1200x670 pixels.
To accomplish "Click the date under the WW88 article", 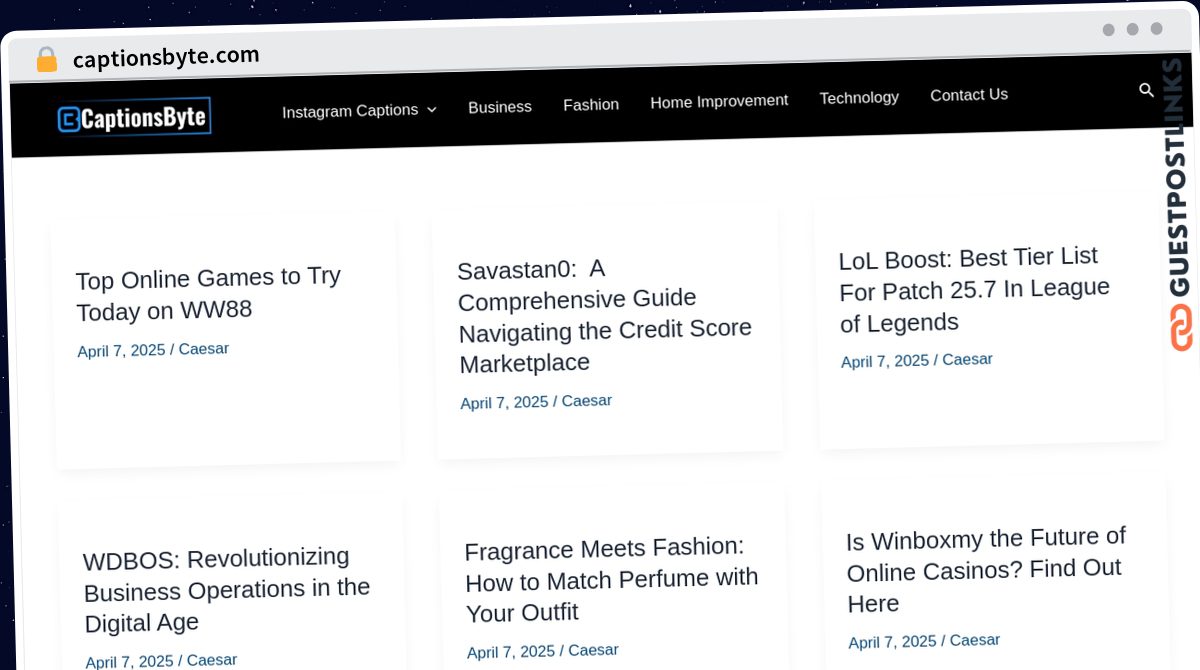I will (x=121, y=351).
